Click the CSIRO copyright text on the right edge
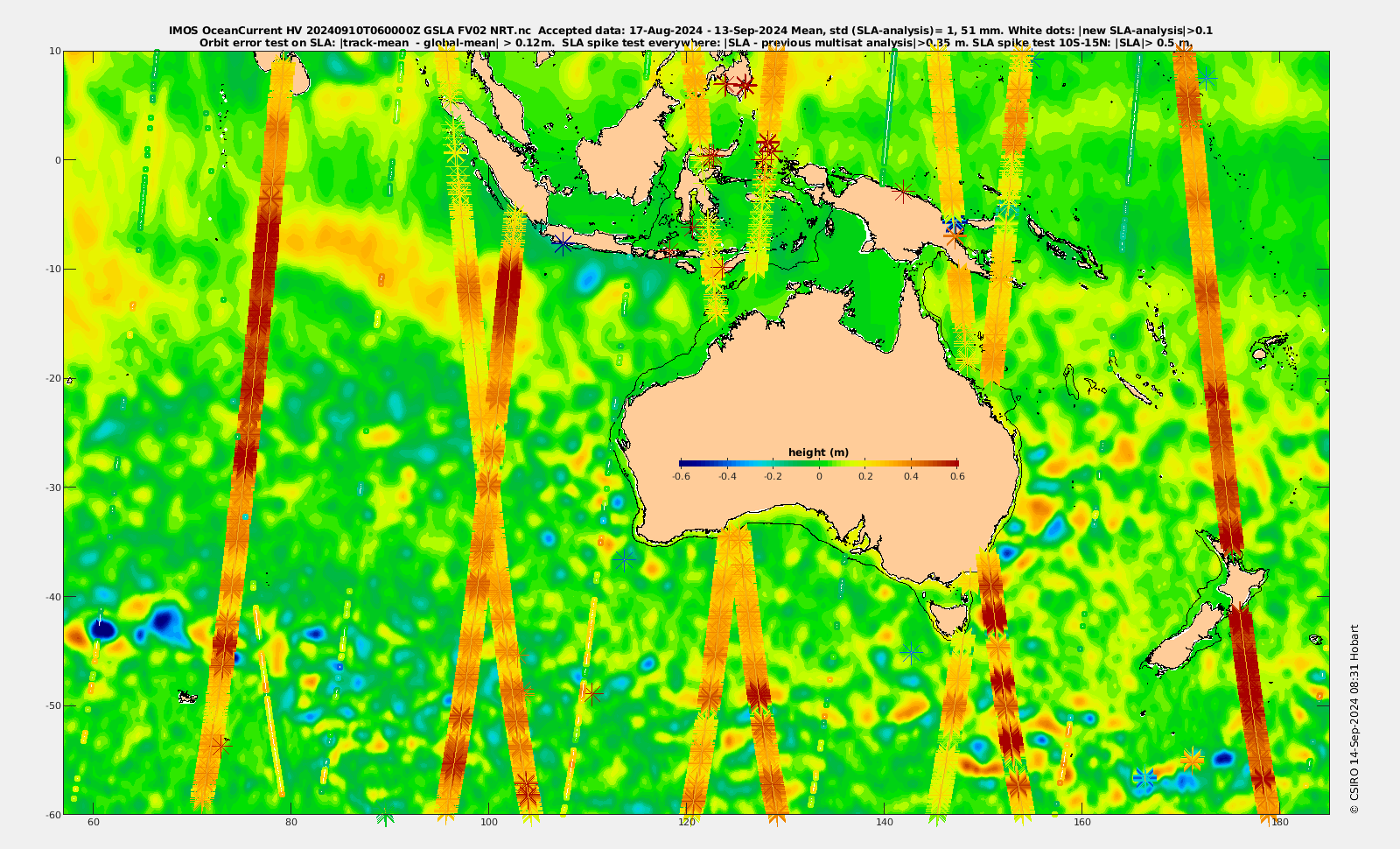The height and width of the screenshot is (849, 1400). (1354, 719)
